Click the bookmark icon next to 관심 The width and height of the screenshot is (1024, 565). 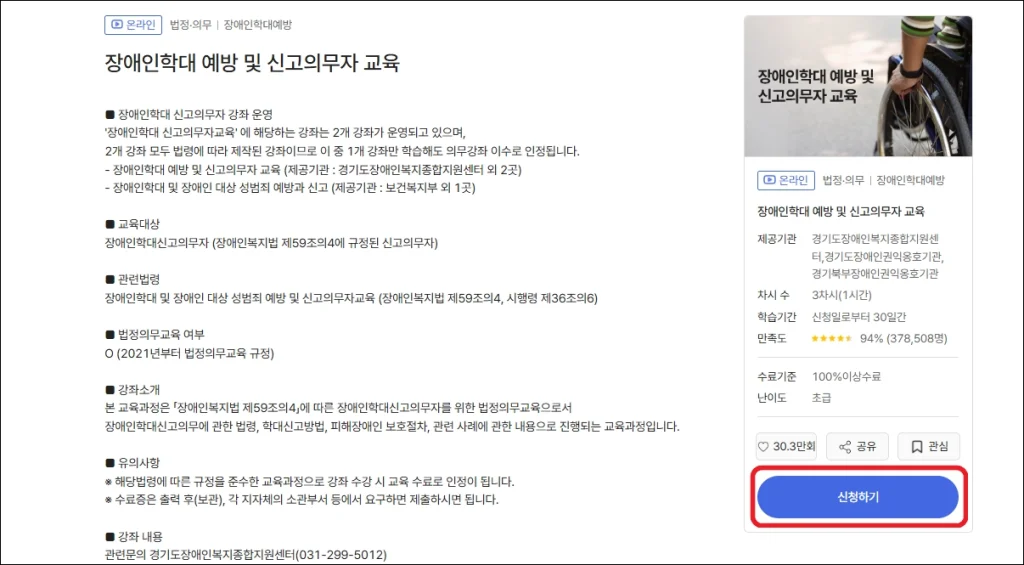coord(917,447)
